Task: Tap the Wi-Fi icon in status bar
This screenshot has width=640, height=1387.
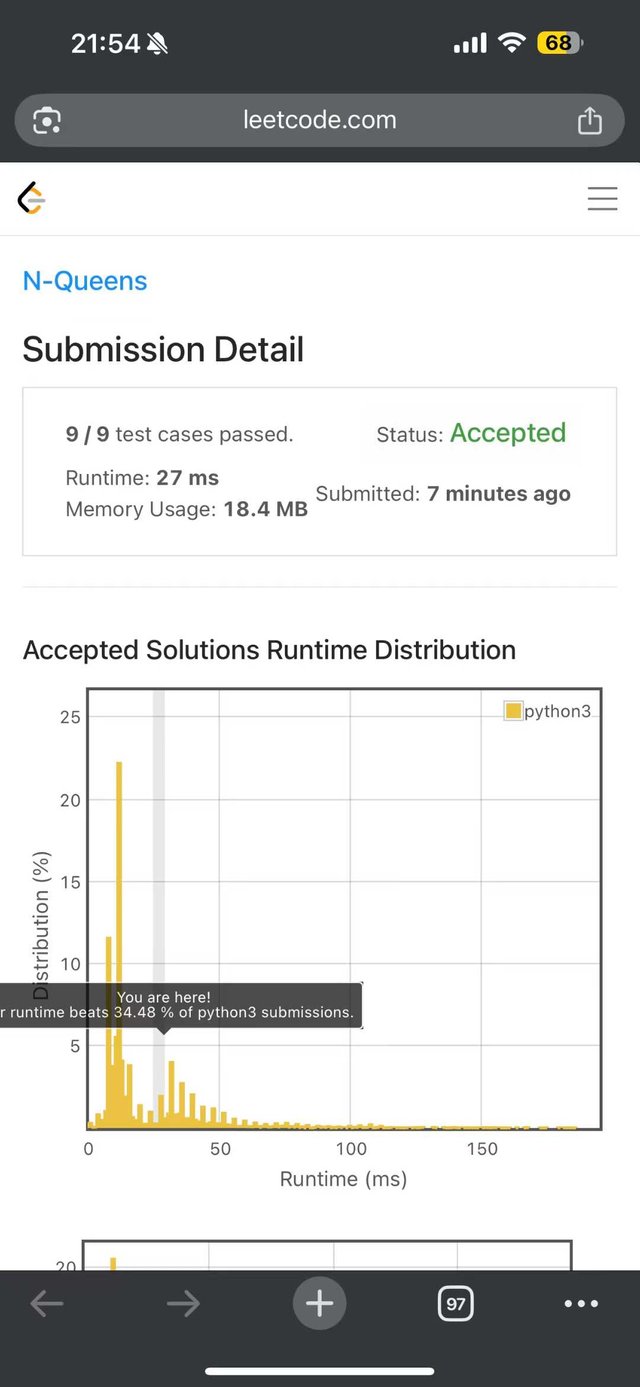Action: coord(512,43)
